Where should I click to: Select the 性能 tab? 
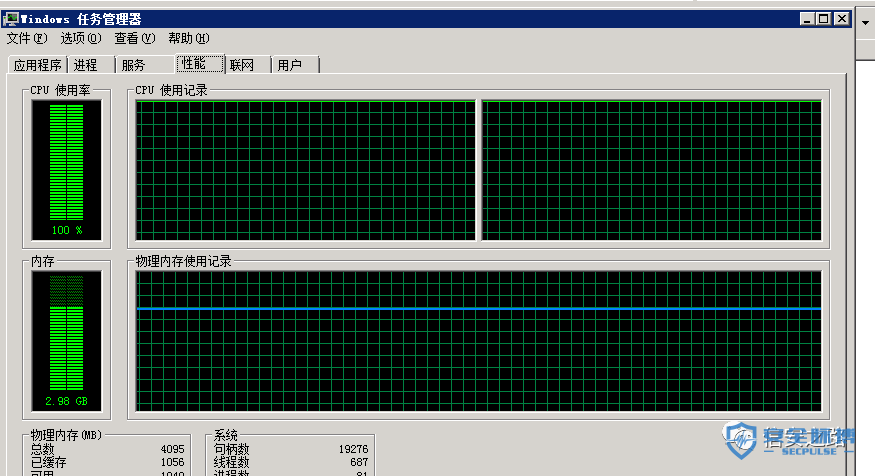(200, 63)
